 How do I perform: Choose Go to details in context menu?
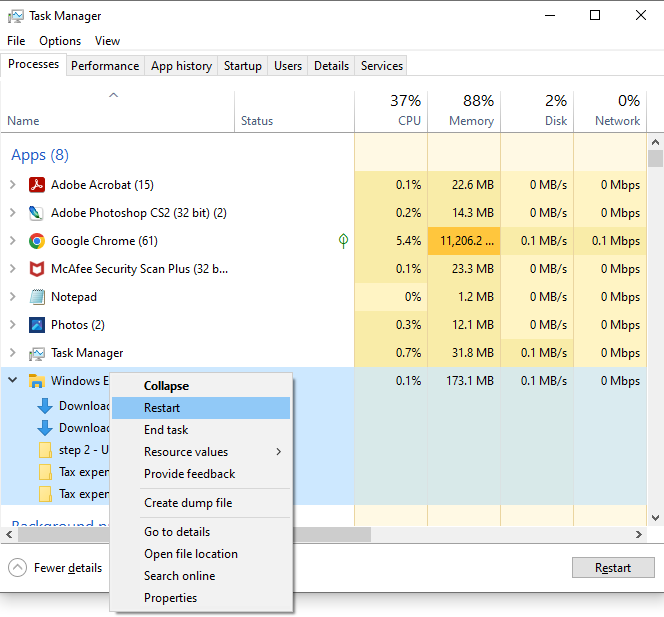[x=201, y=531]
